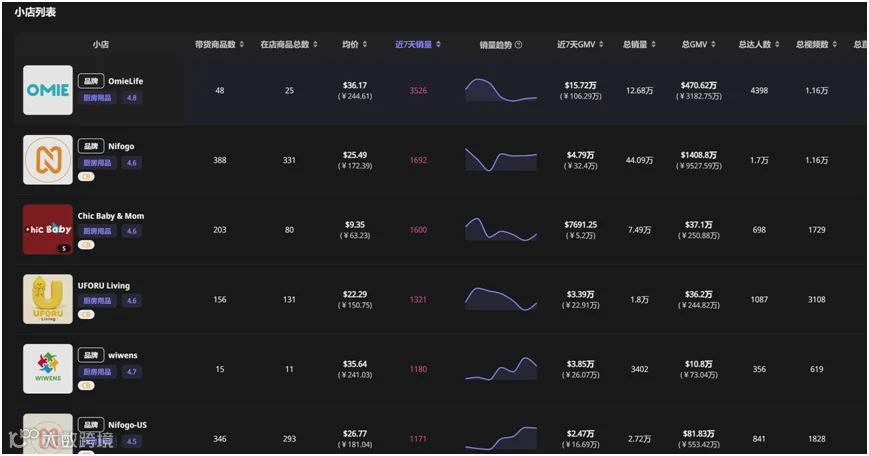Click sort arrows next to 总达人数
This screenshot has width=869, height=456.
click(777, 44)
